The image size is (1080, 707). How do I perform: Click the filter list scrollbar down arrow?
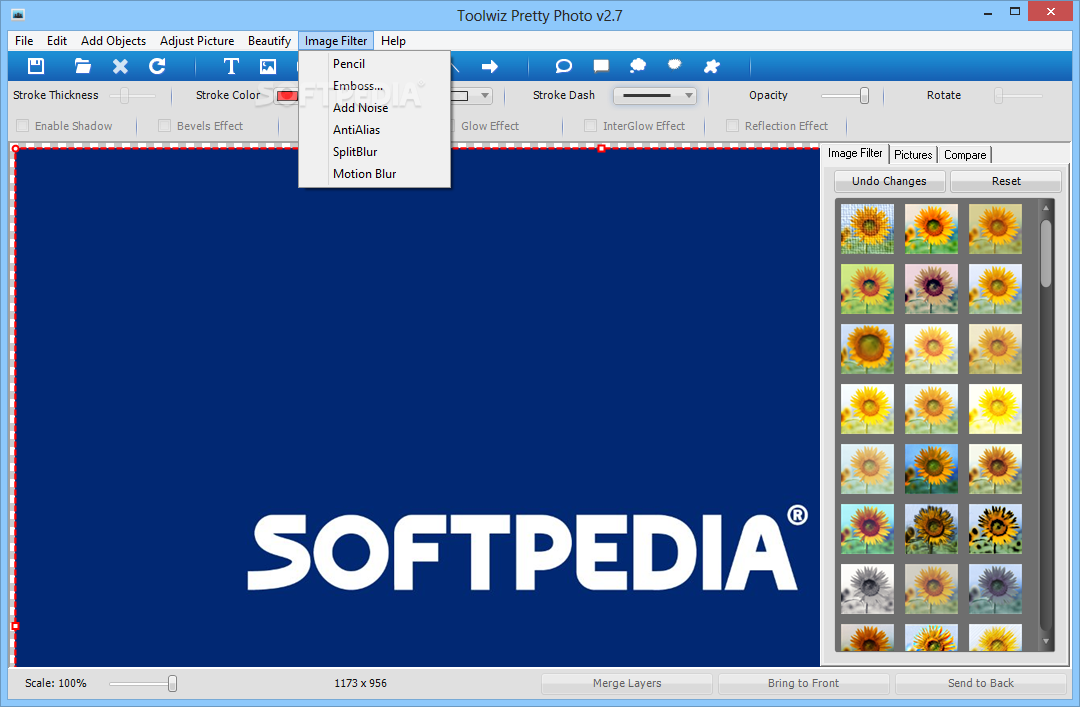(x=1046, y=642)
